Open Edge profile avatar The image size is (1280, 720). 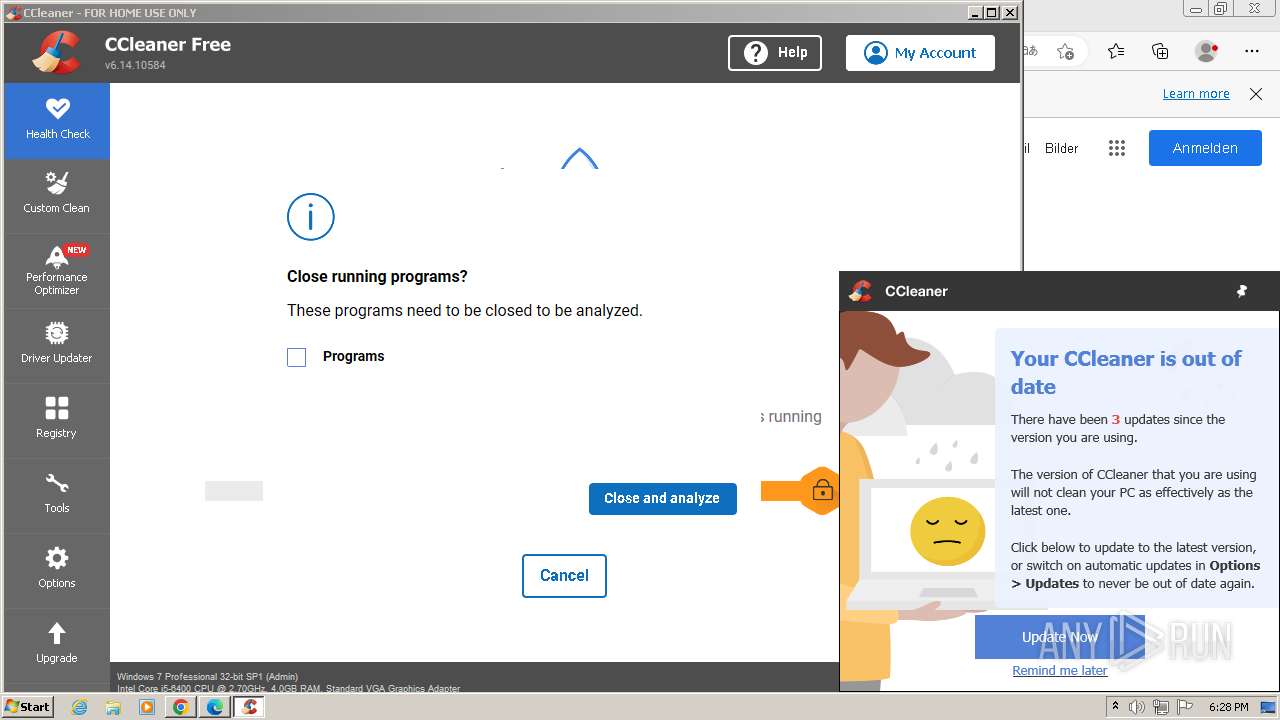point(1206,51)
